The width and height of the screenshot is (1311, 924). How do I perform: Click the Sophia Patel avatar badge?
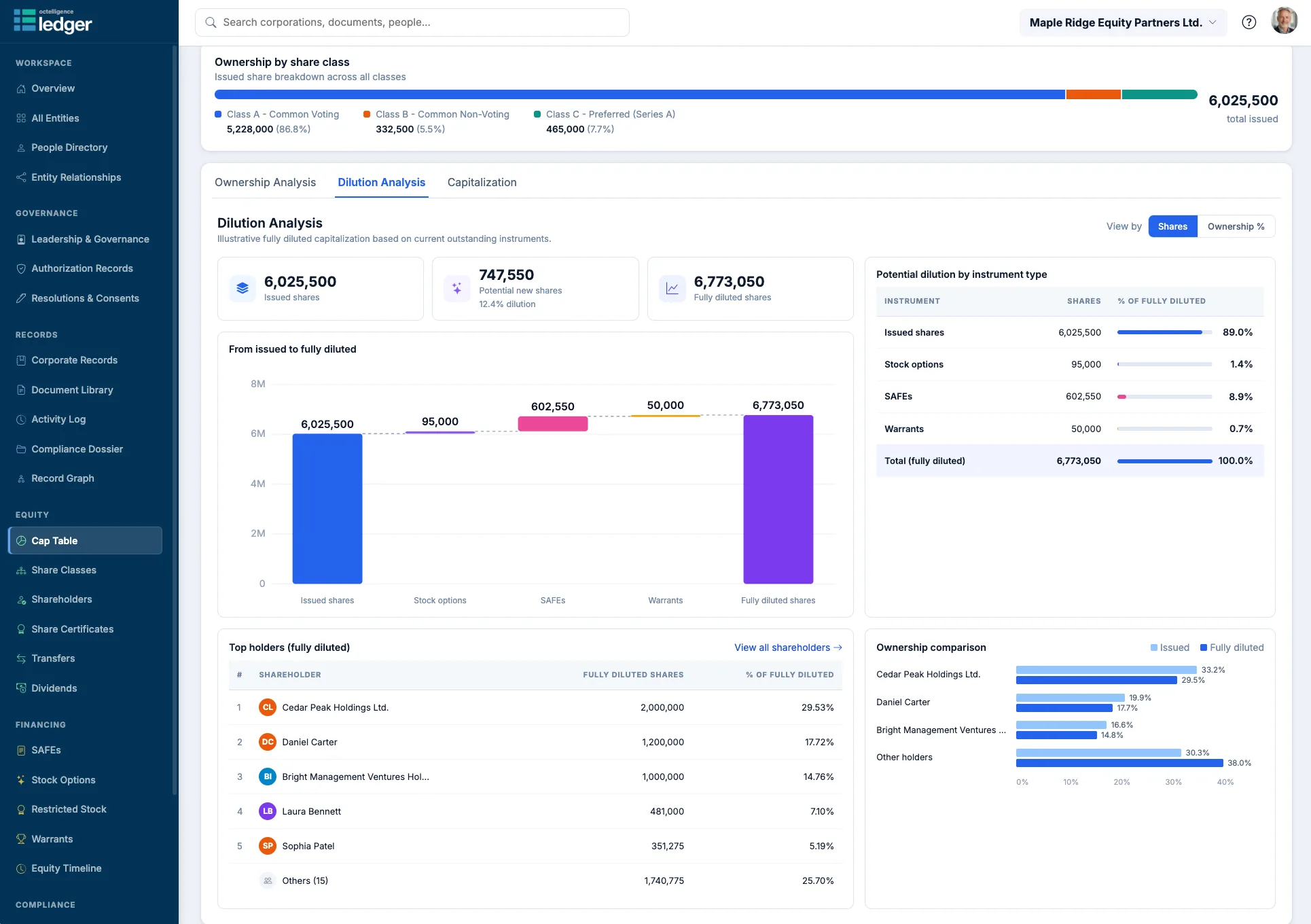268,846
